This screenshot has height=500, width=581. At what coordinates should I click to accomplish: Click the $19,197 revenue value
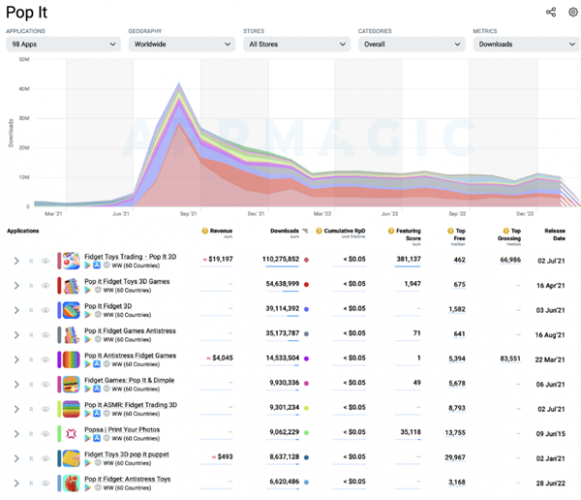click(x=220, y=259)
